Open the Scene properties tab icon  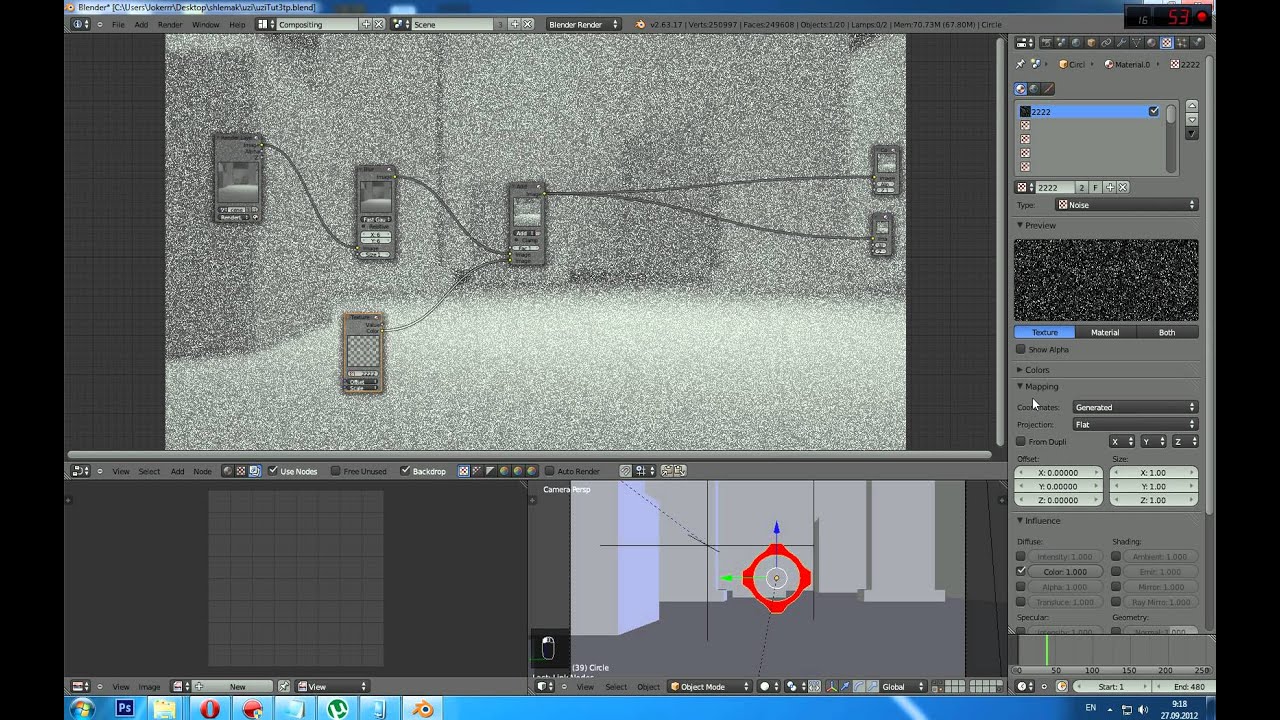click(1061, 43)
